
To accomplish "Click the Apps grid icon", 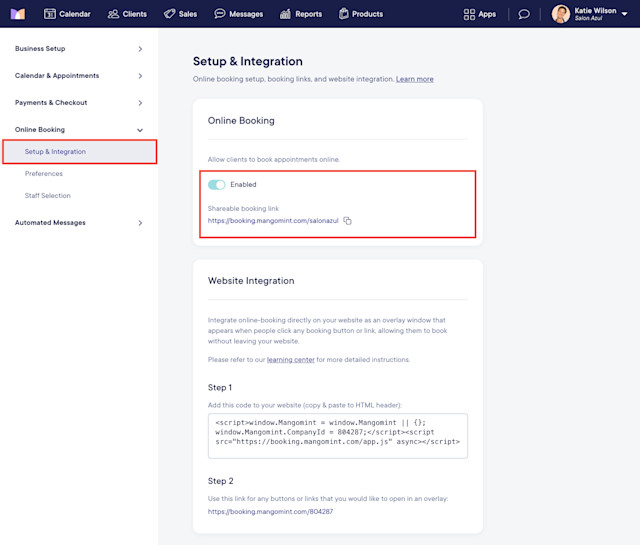I will [469, 14].
